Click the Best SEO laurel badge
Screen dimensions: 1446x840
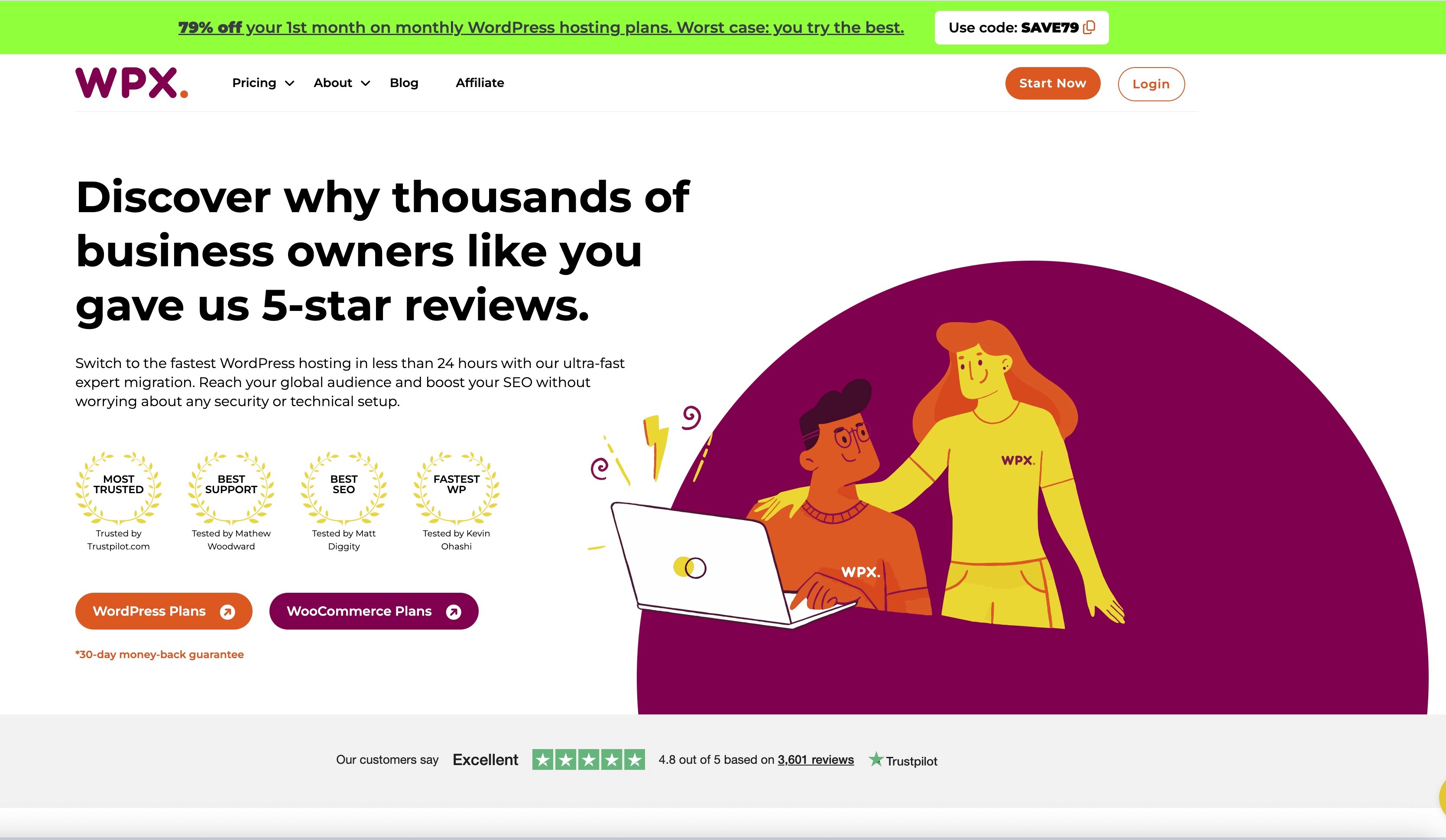tap(344, 488)
